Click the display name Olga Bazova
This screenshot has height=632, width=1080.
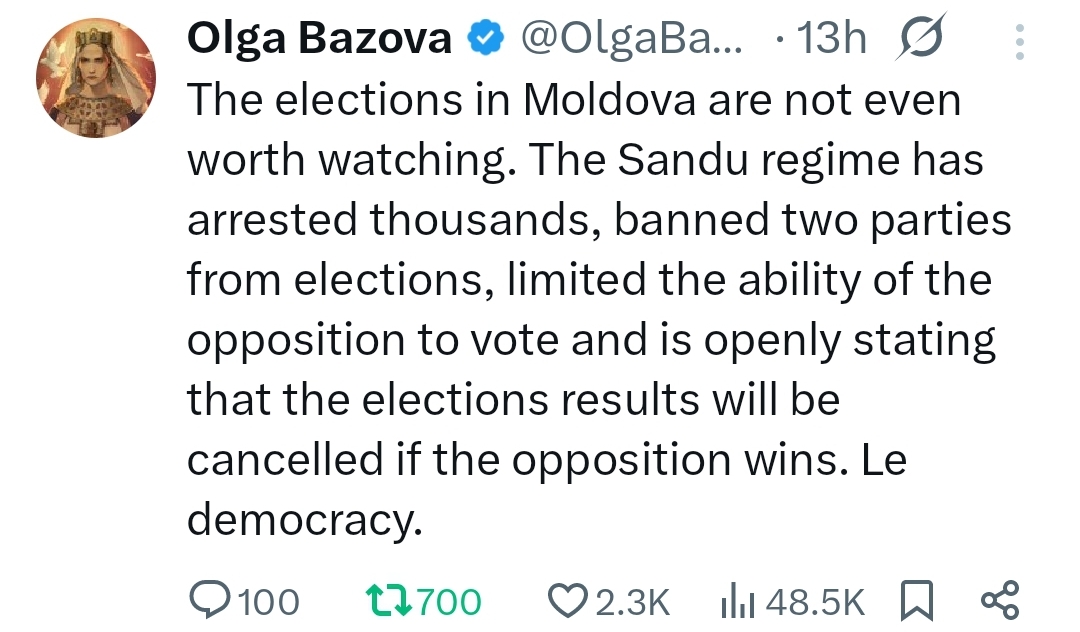pos(320,39)
